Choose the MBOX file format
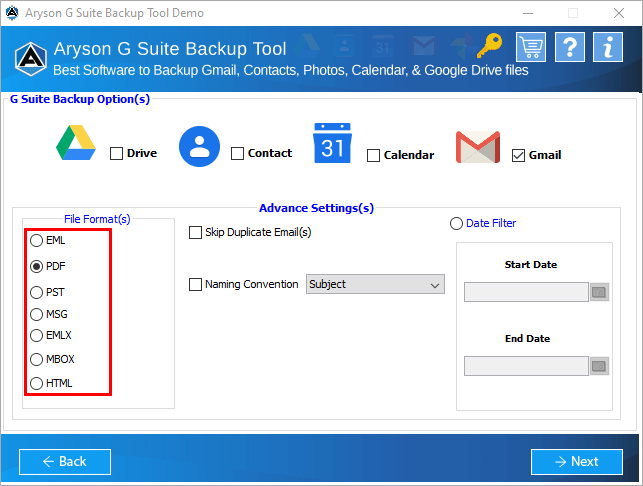 click(36, 359)
